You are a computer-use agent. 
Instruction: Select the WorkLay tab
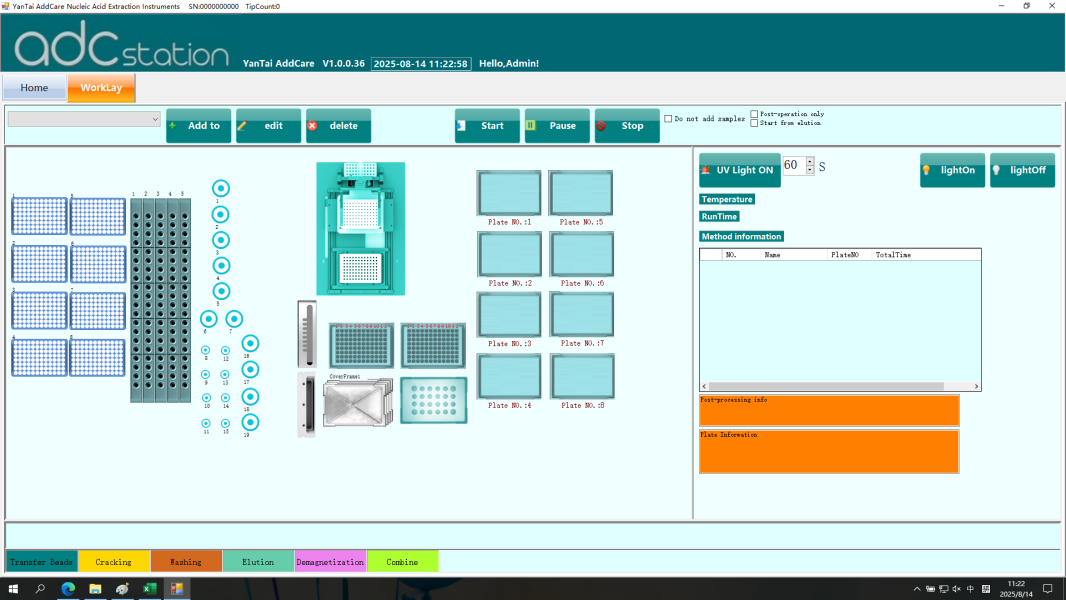(101, 88)
